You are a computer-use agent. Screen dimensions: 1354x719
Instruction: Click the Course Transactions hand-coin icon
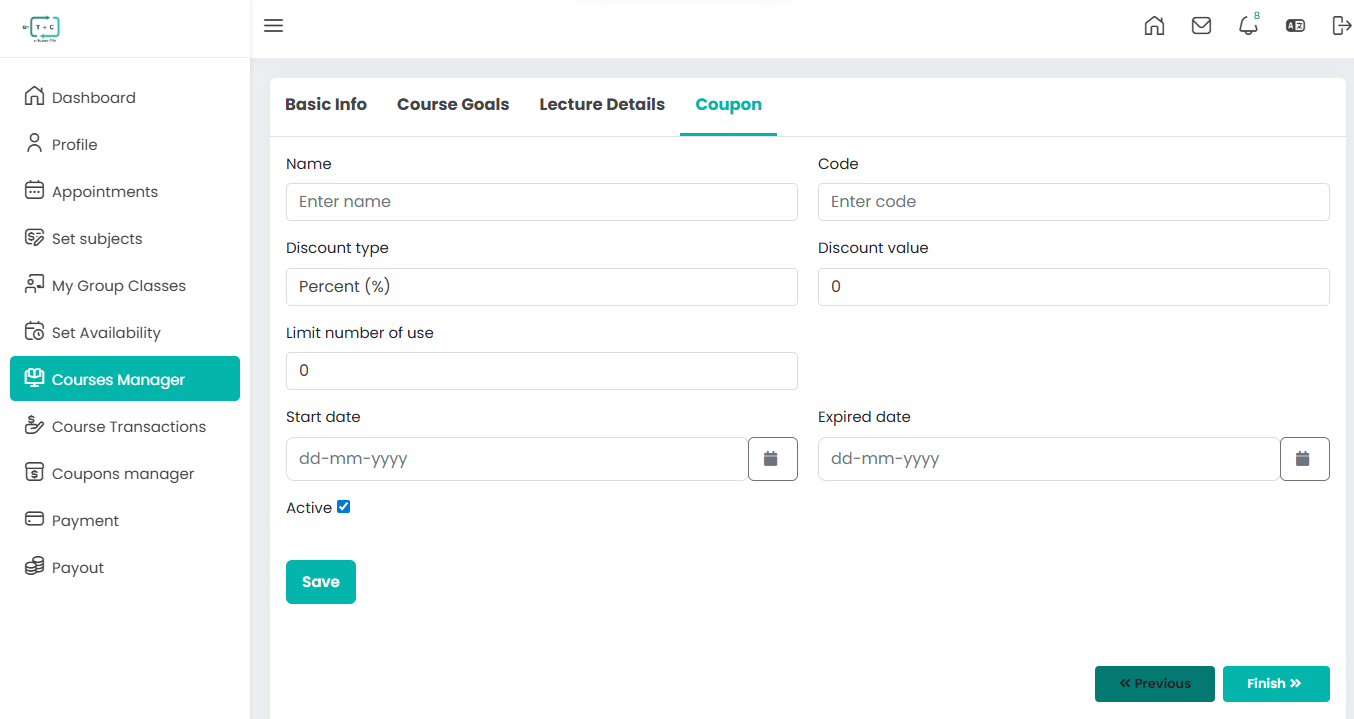point(34,425)
